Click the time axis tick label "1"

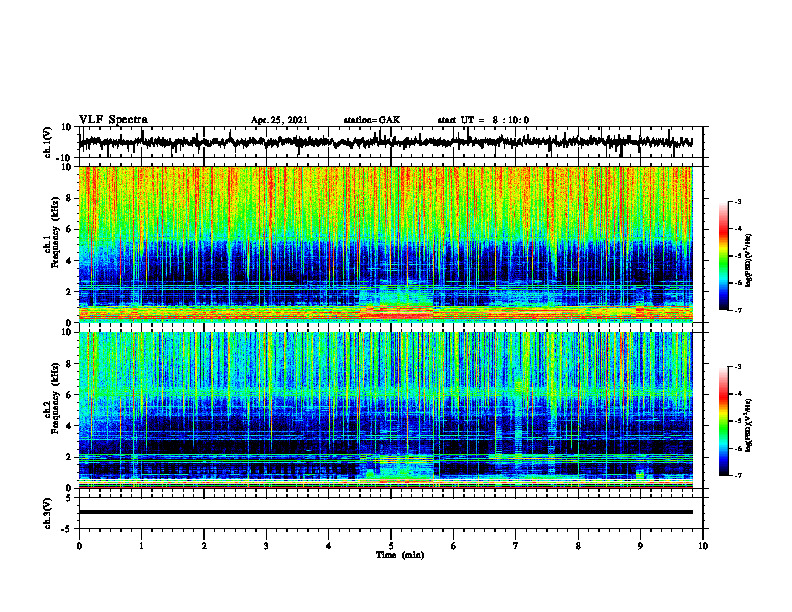141,546
